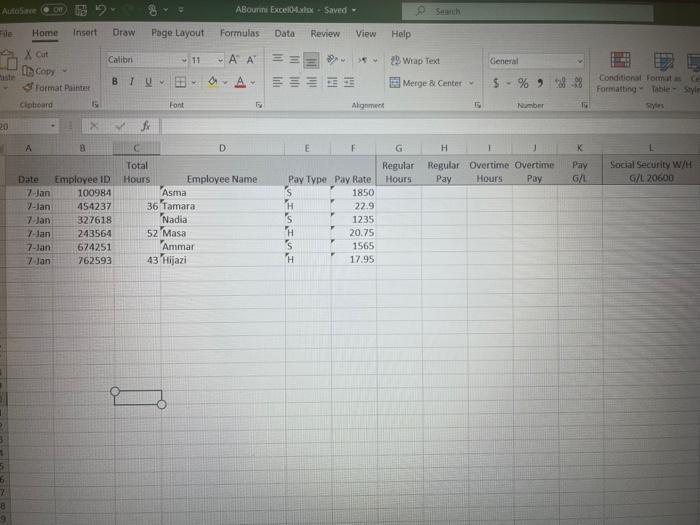Open the Alignment dialog launcher
The height and width of the screenshot is (525, 700).
tap(477, 105)
